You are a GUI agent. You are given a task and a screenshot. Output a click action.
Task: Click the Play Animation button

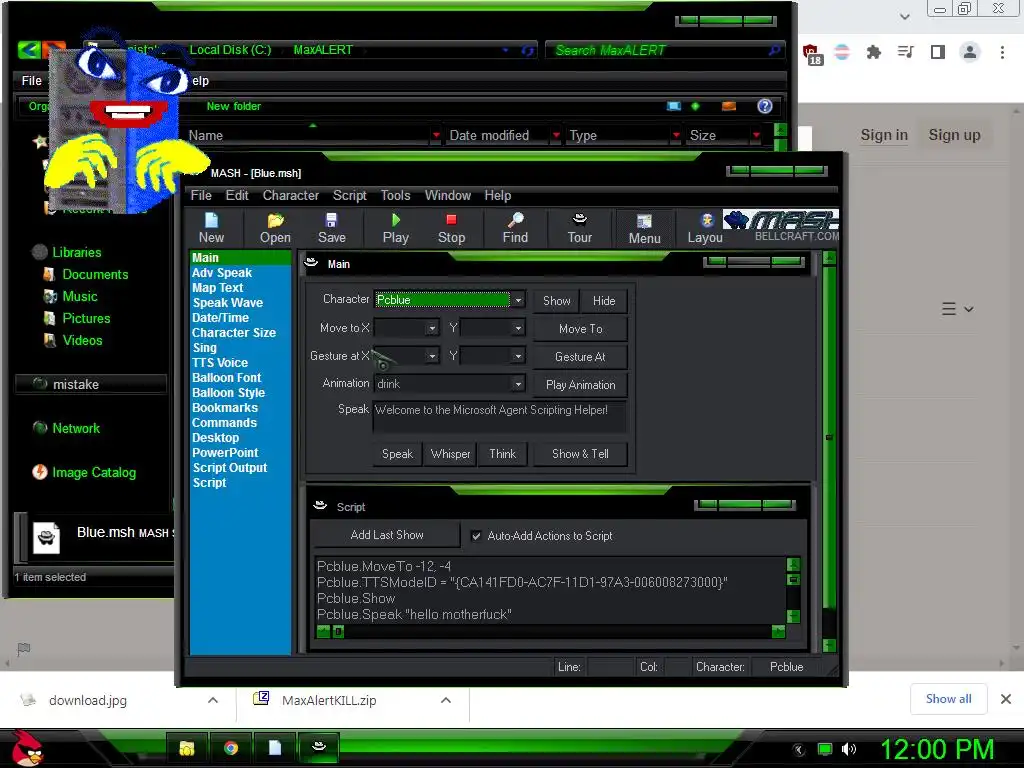581,385
